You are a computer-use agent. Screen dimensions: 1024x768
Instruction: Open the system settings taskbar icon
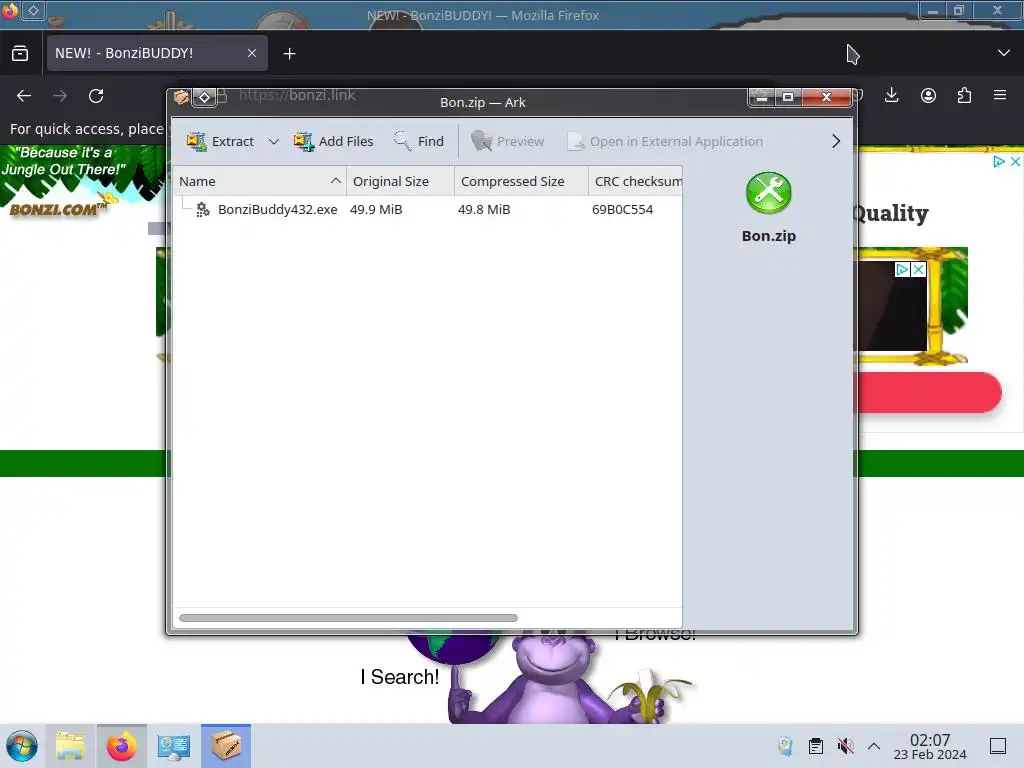(x=174, y=746)
